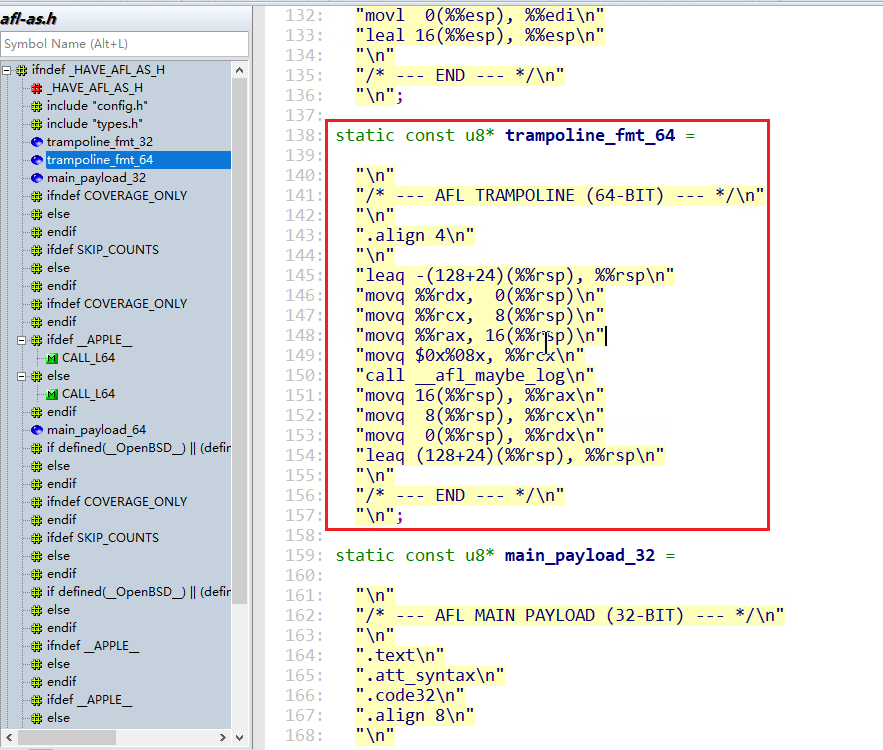Click the icon beside first ifdef SKIP_COUNTS

click(37, 250)
